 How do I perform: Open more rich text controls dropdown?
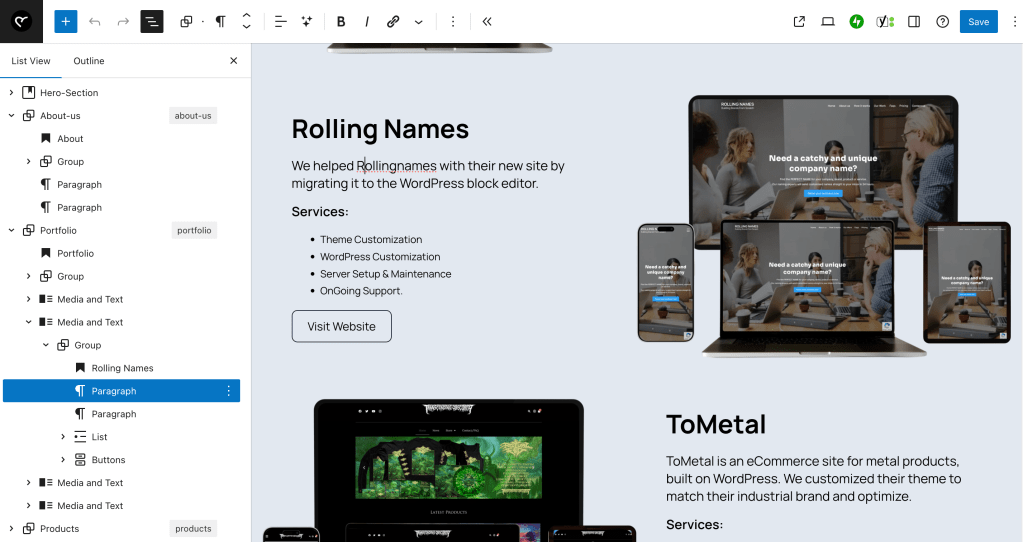[x=418, y=22]
